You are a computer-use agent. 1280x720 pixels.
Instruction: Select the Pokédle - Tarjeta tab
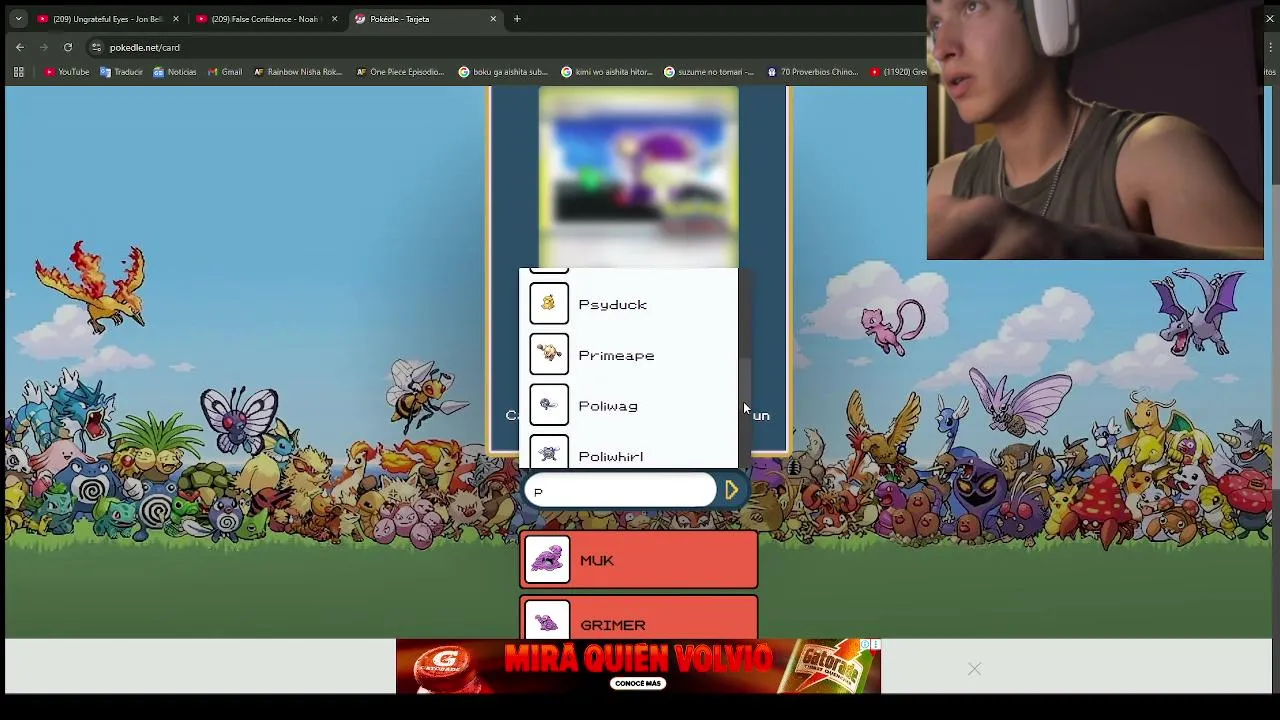[x=424, y=18]
